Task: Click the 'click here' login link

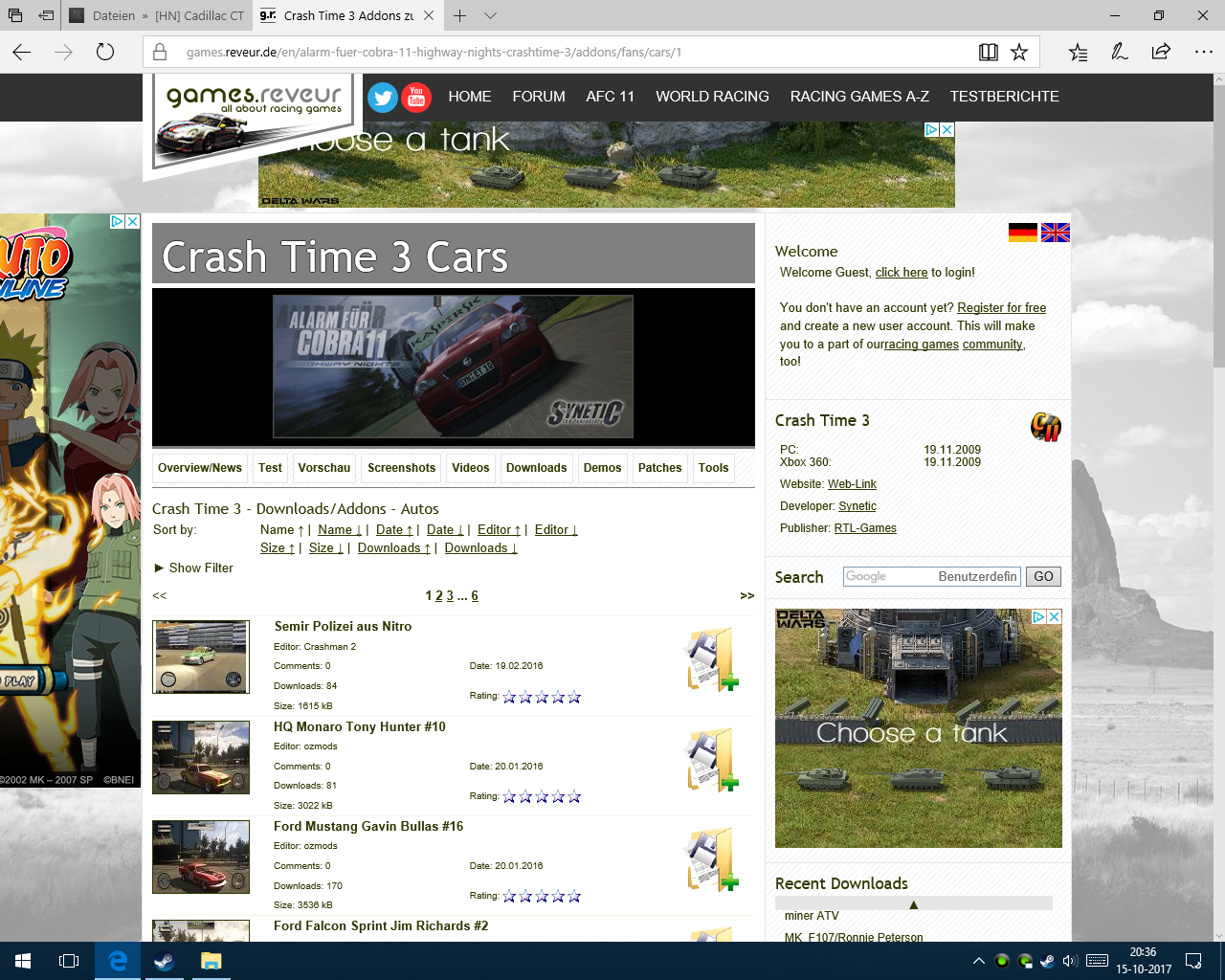Action: (902, 273)
